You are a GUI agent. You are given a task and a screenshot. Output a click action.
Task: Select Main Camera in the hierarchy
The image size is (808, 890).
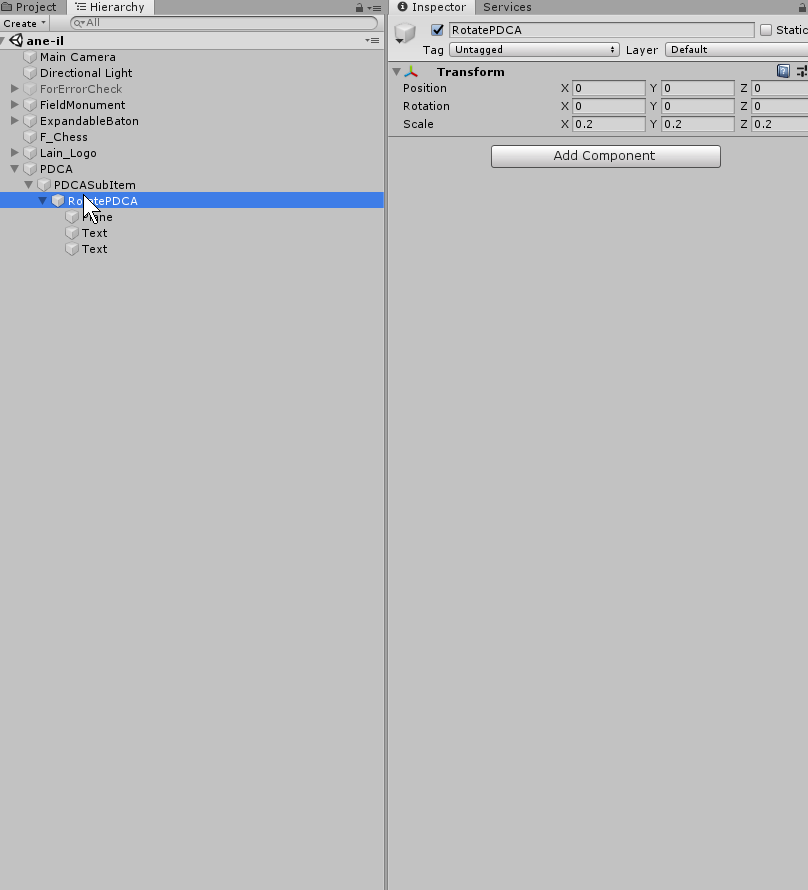[78, 57]
